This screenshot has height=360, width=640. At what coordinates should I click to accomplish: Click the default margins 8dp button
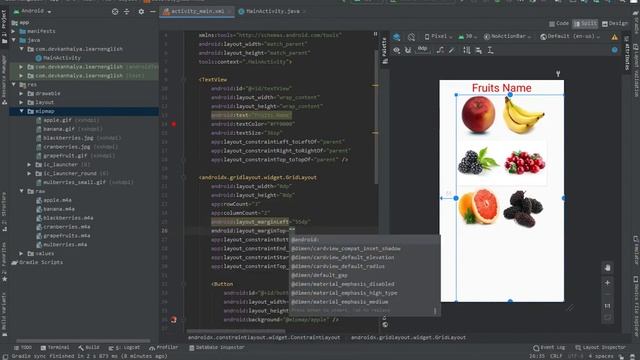tap(422, 49)
